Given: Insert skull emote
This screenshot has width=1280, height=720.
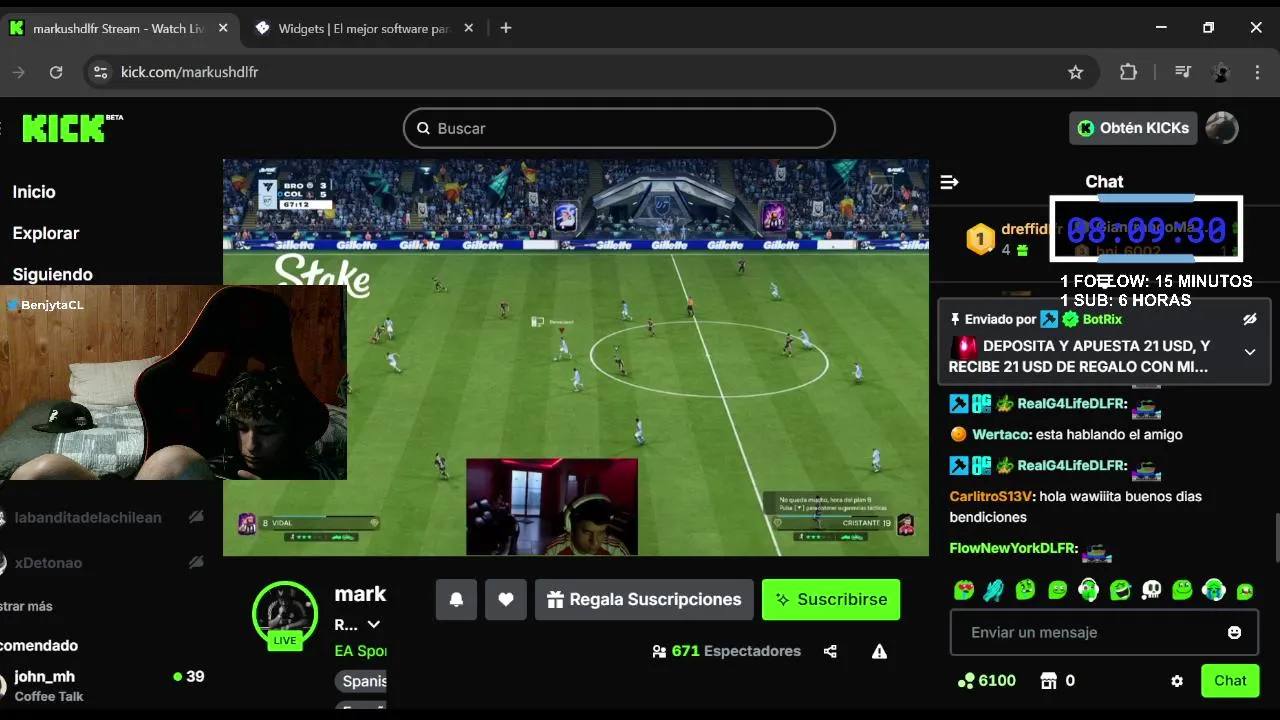Looking at the screenshot, I should click(1151, 590).
